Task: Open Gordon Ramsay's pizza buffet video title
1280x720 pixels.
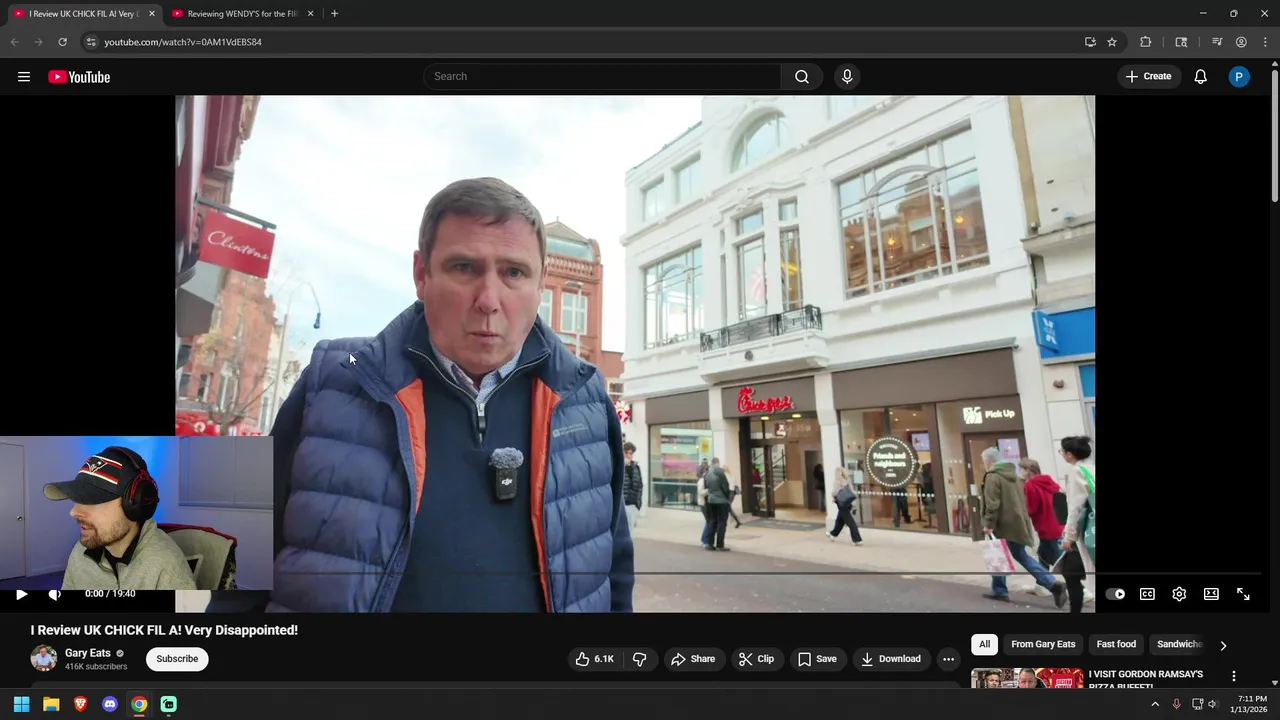Action: point(1146,680)
